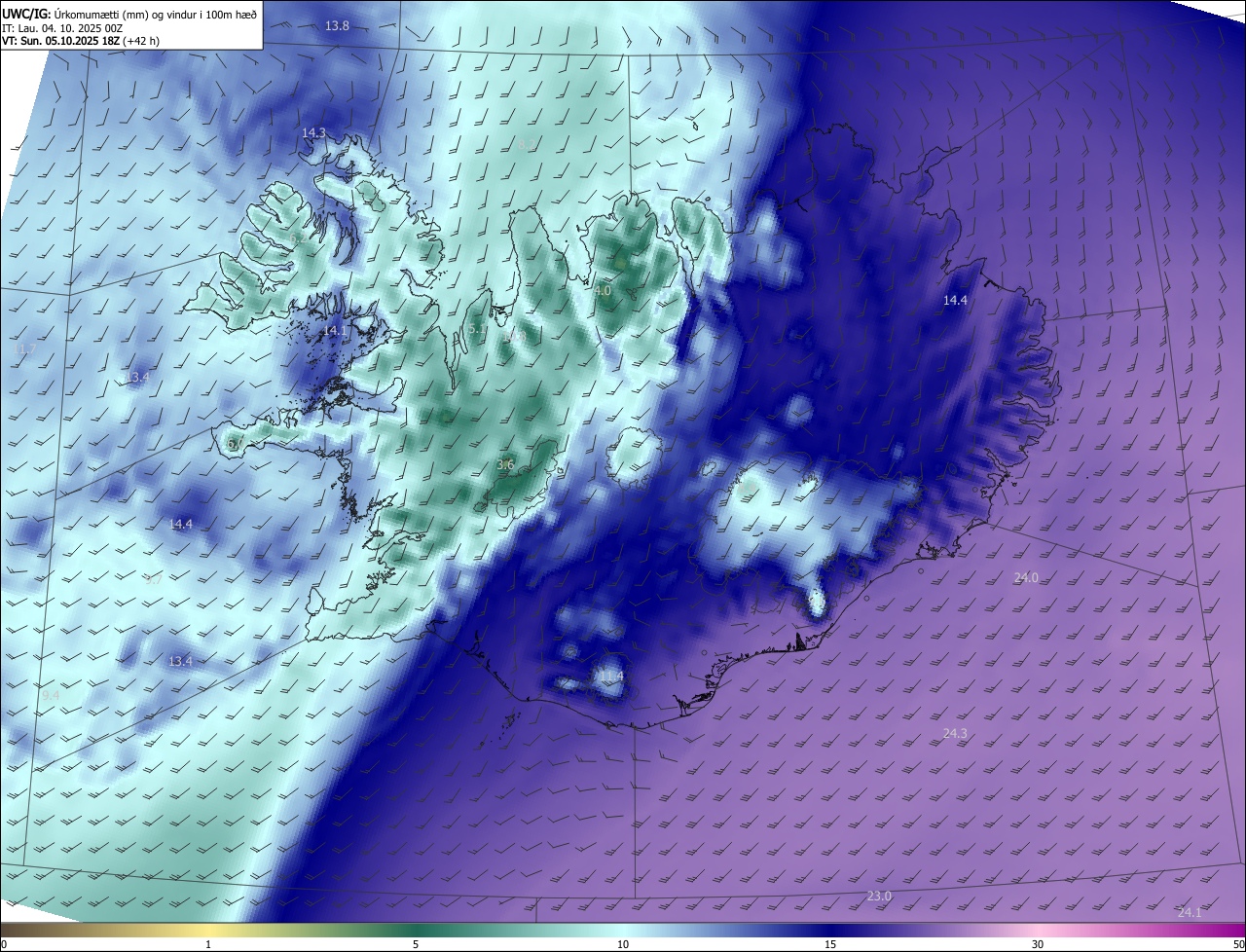Pick the 11.7 value label
Viewport: 1246px width, 952px height.
pos(26,348)
